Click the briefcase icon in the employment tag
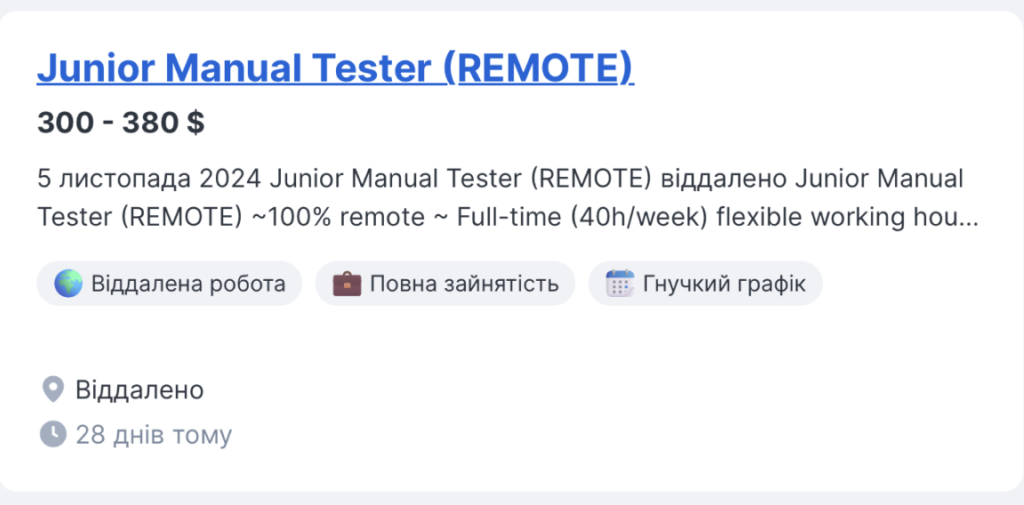Screen dimensions: 1024x505 tap(346, 284)
